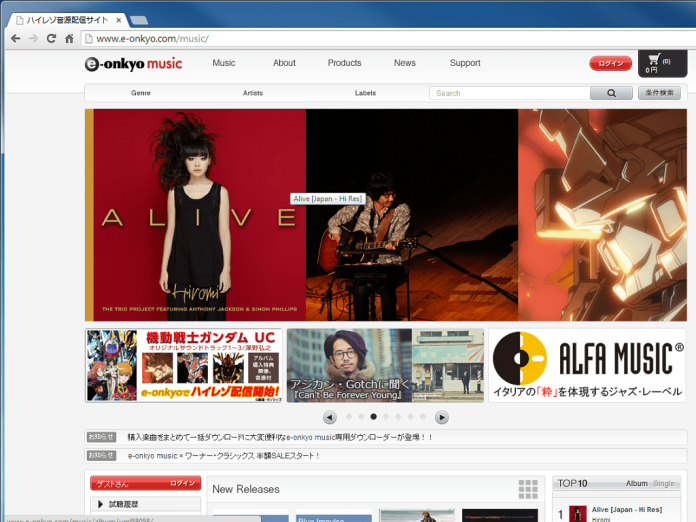Open the Gundam robot banner image
696x522 pixels.
tap(602, 215)
